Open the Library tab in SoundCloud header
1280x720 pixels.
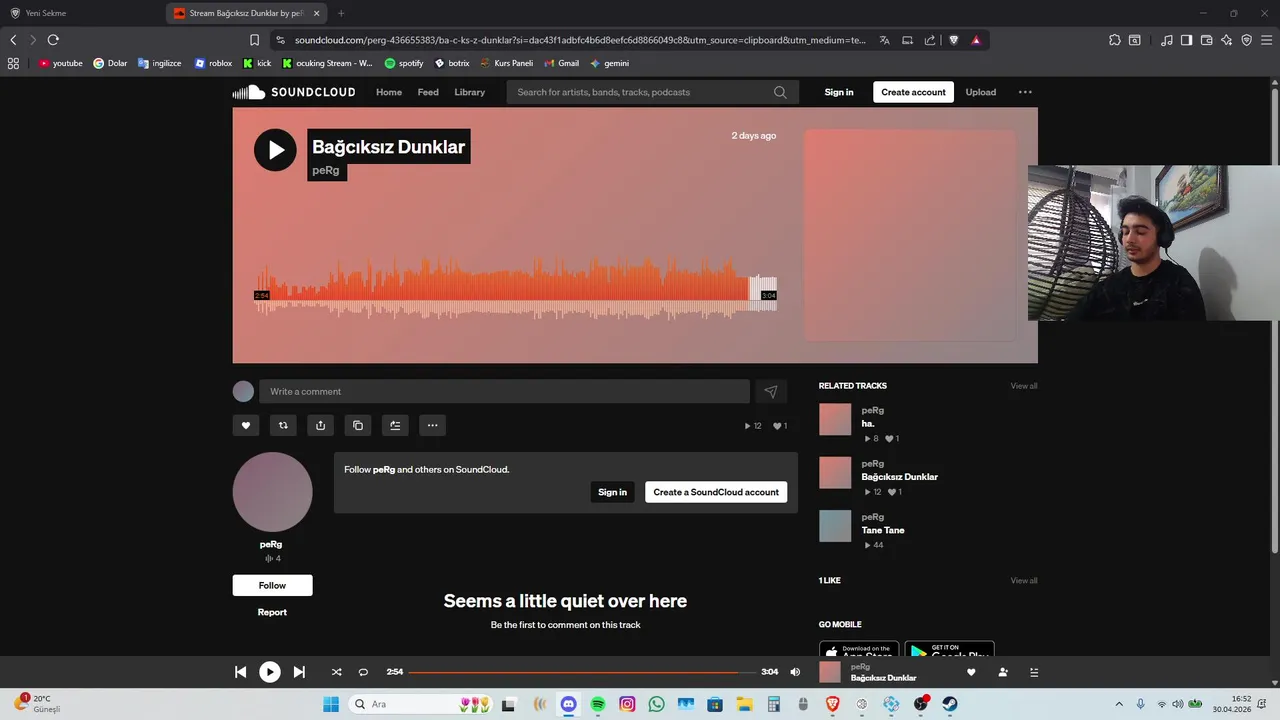click(x=469, y=92)
